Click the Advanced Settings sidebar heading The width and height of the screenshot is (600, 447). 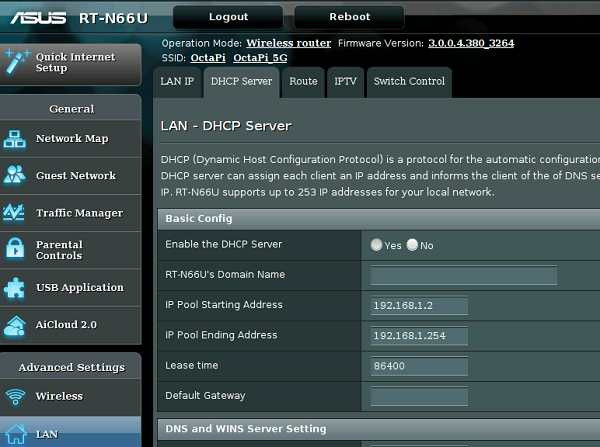click(x=72, y=367)
